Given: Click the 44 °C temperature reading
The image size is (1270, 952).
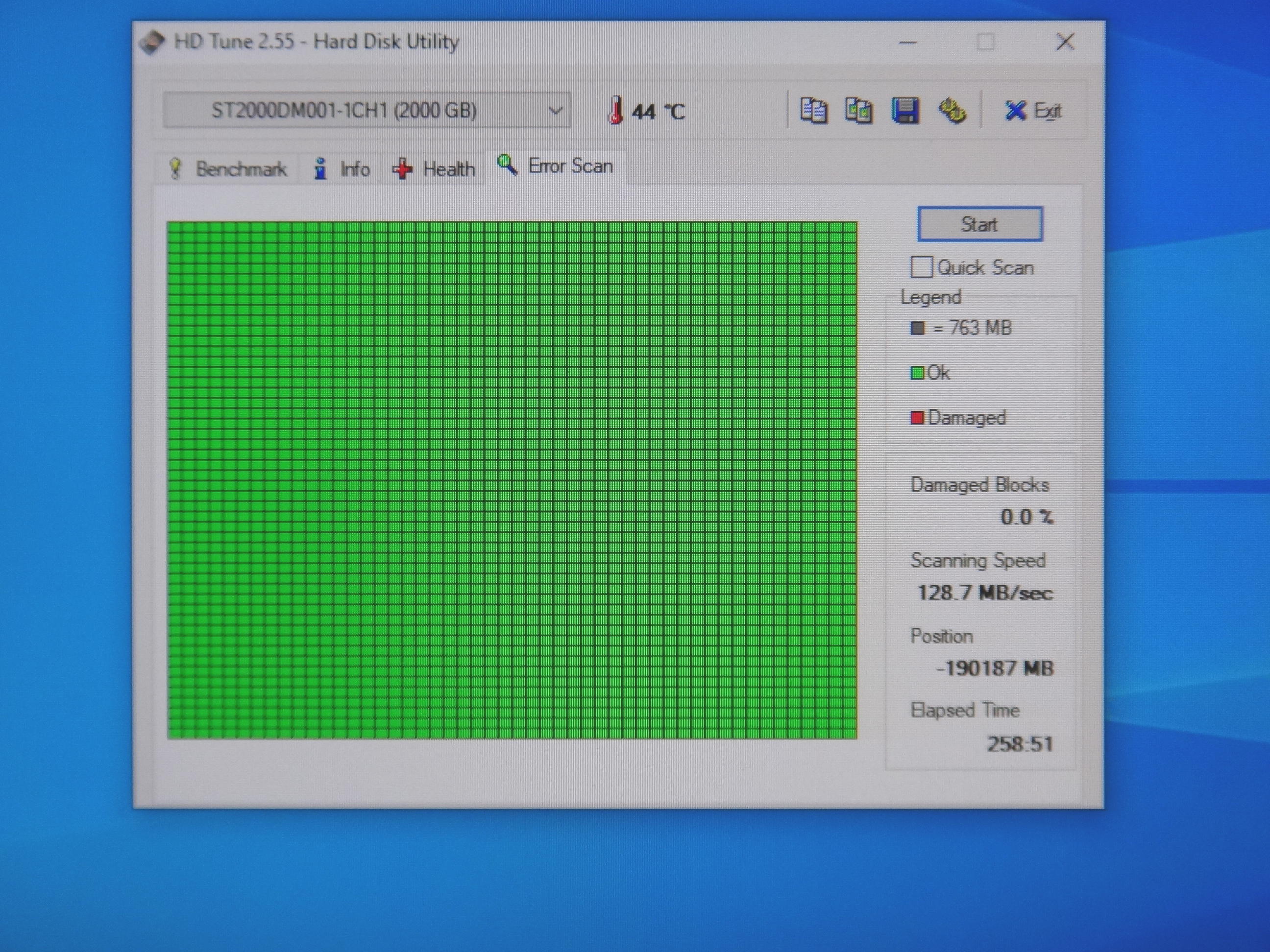Looking at the screenshot, I should [x=658, y=111].
